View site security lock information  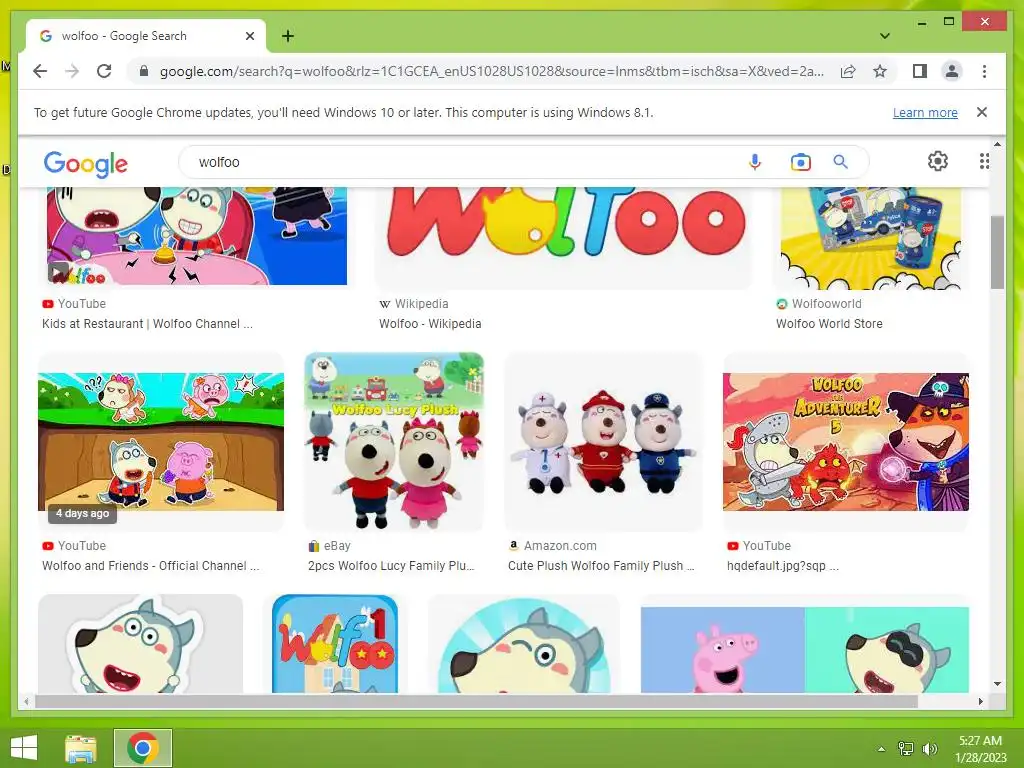coord(144,71)
